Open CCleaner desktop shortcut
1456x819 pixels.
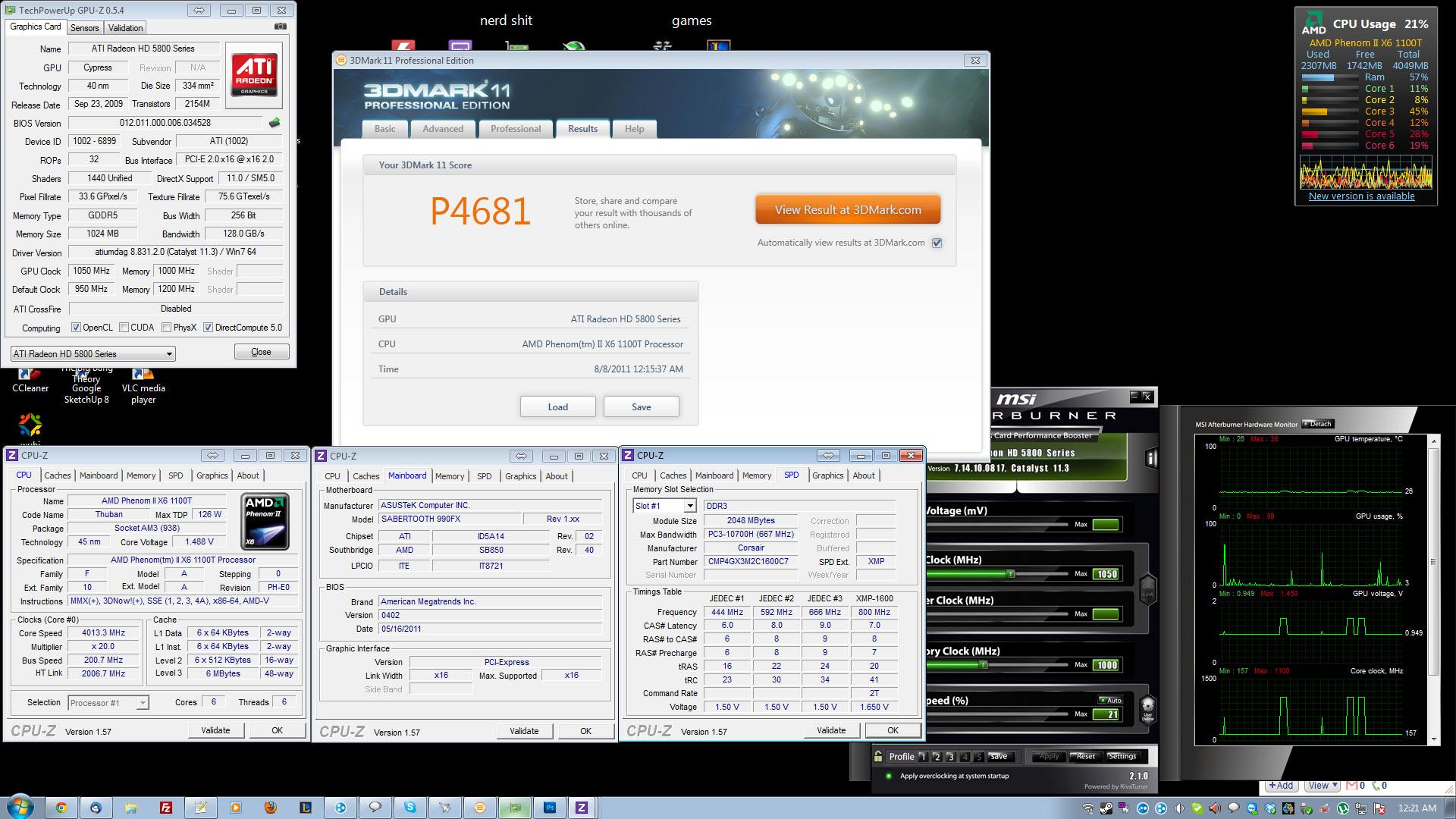coord(30,379)
